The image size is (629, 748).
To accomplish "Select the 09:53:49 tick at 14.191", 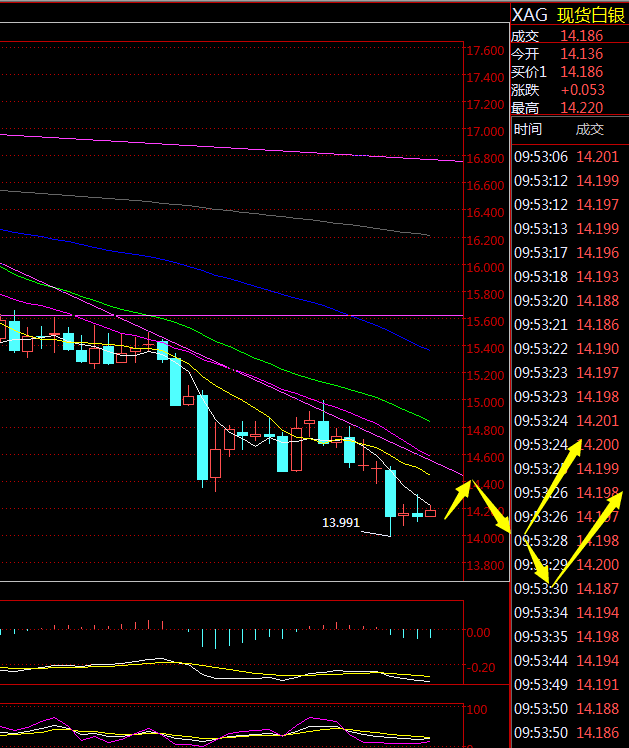I will click(x=568, y=684).
